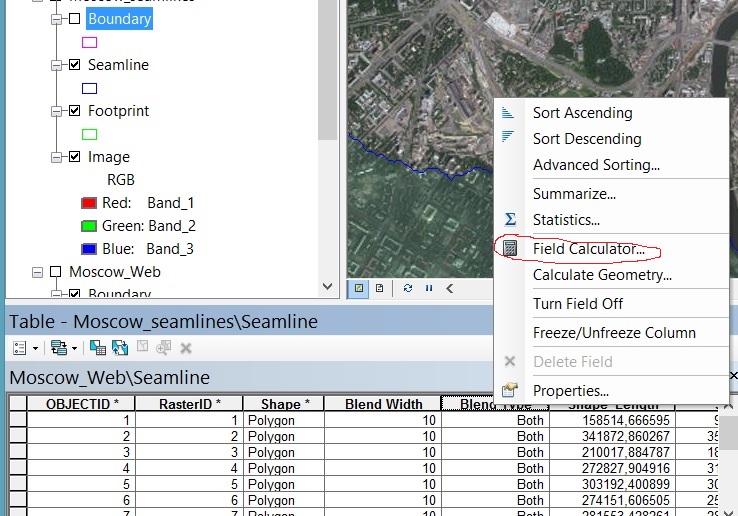Switch to Data View button under map
Screen dimensions: 738x516
pyautogui.click(x=359, y=288)
